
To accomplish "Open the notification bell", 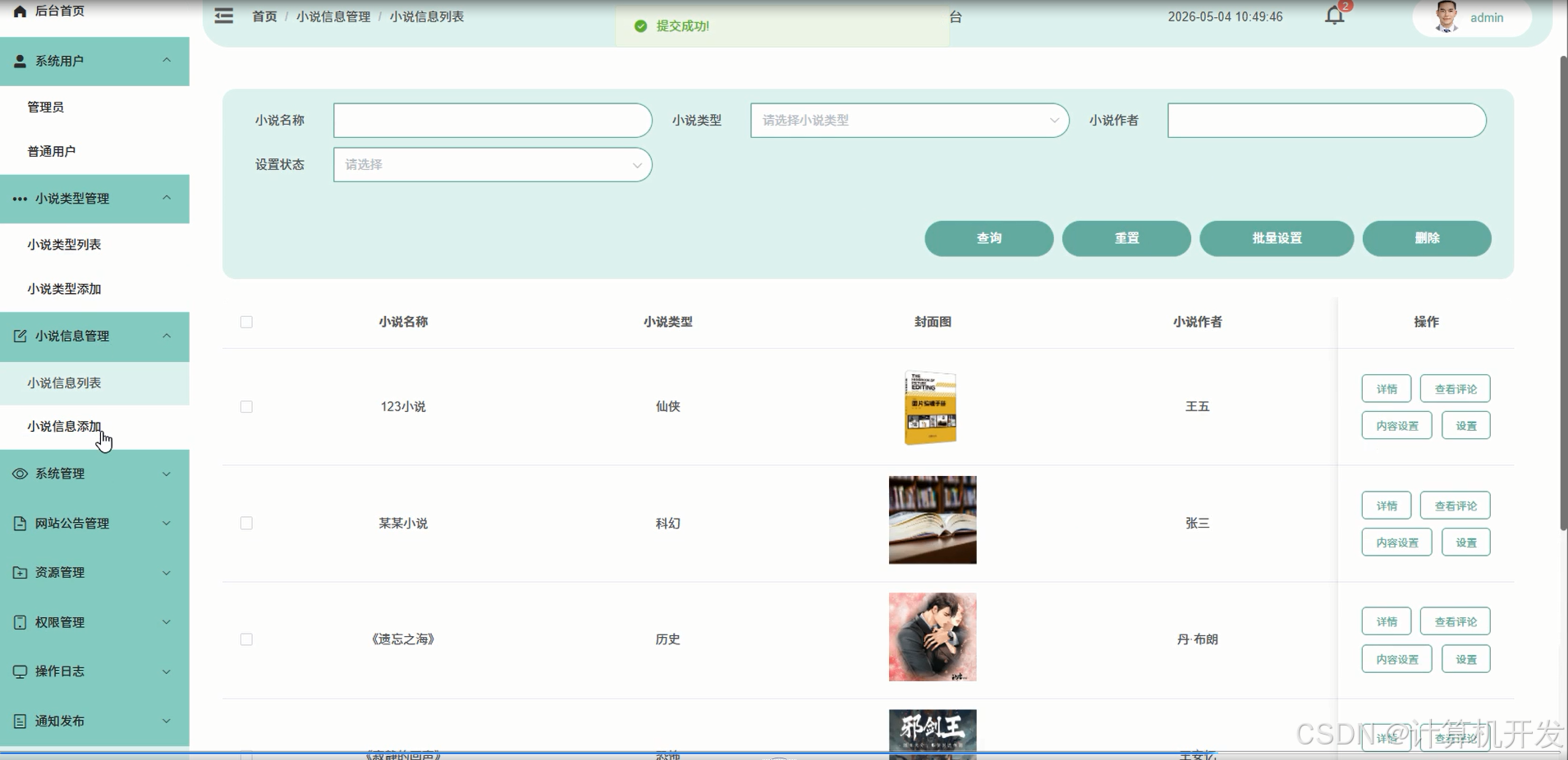I will click(x=1334, y=16).
